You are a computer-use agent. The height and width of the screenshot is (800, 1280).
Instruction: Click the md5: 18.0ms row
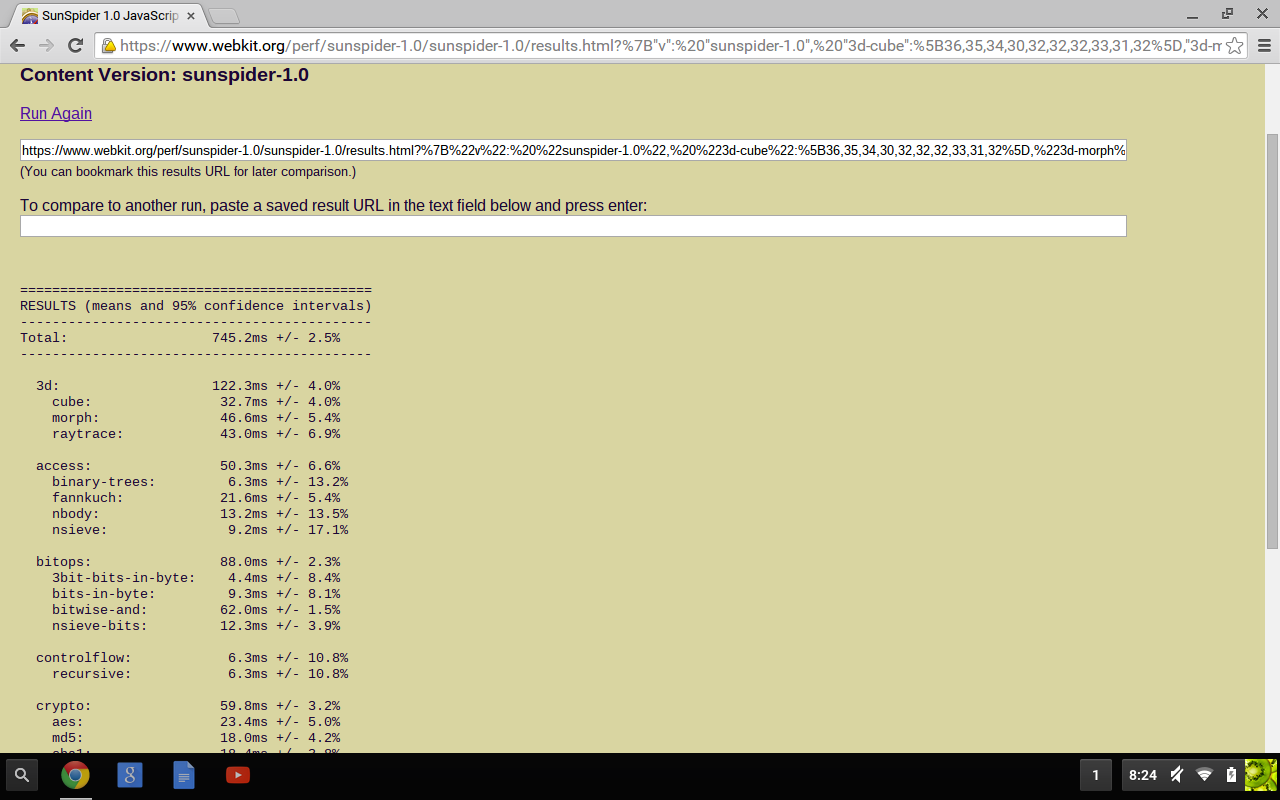click(x=196, y=738)
